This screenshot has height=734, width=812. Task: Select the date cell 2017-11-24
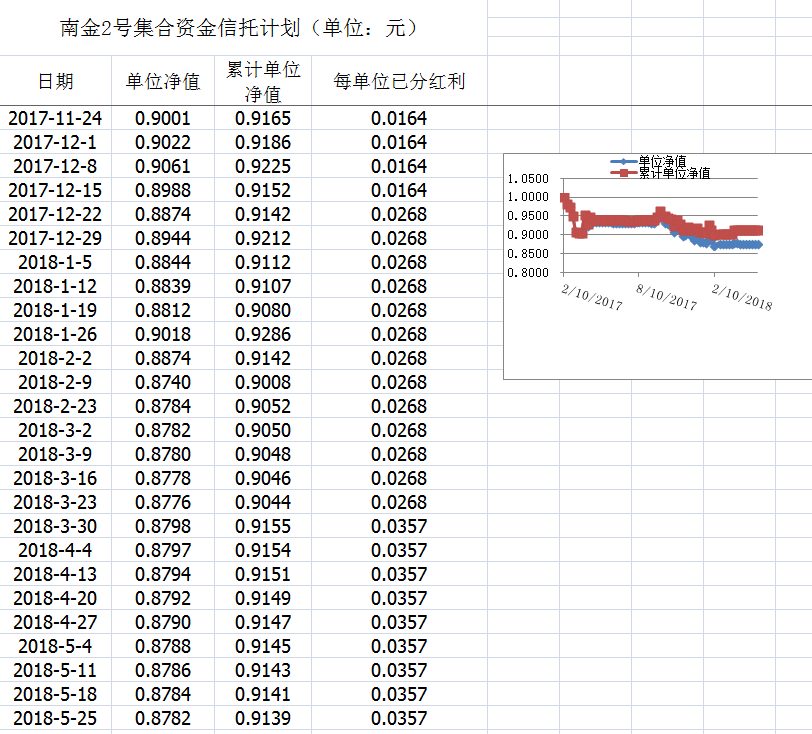(56, 118)
